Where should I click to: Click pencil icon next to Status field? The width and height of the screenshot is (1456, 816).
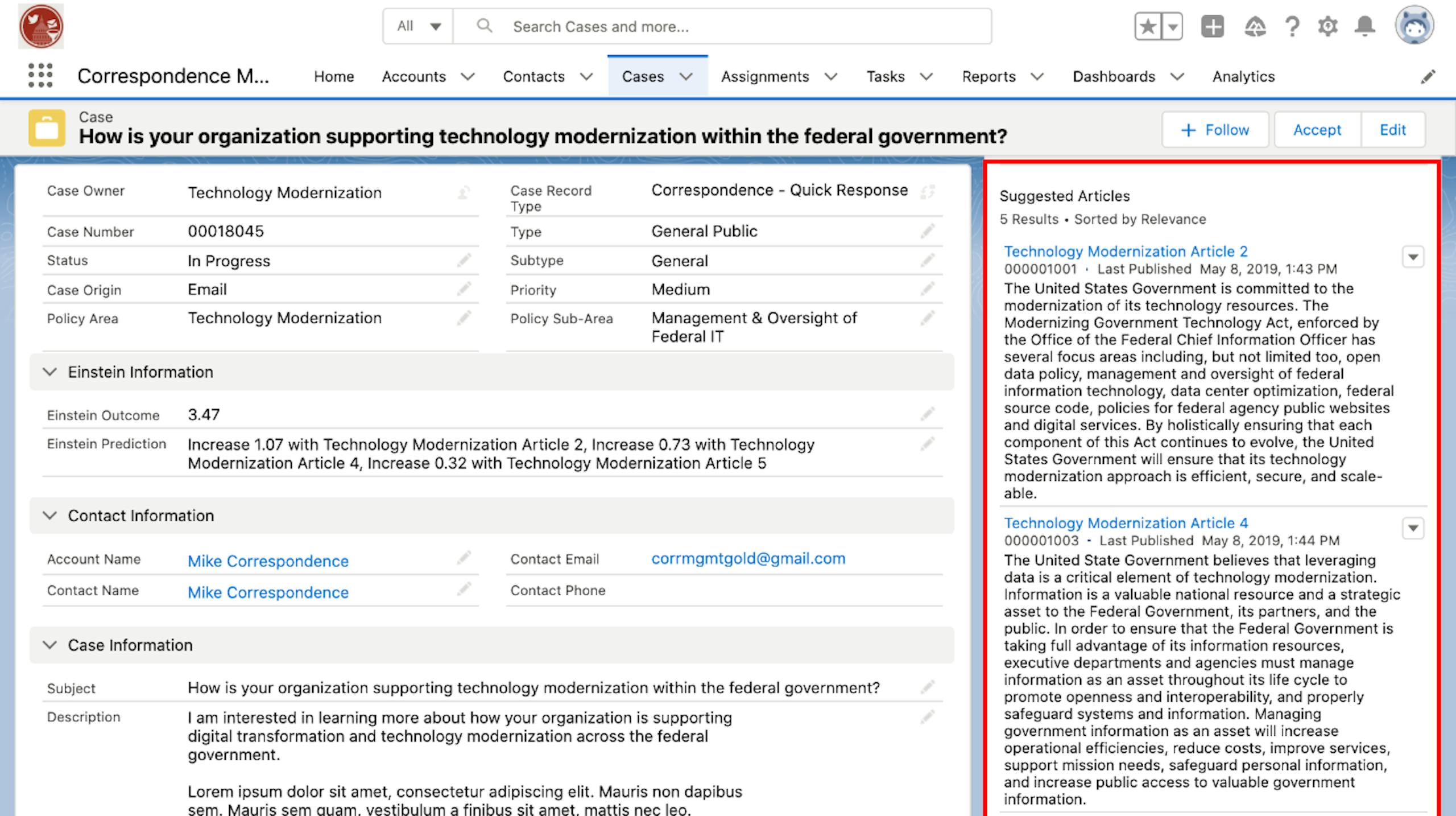coord(464,261)
